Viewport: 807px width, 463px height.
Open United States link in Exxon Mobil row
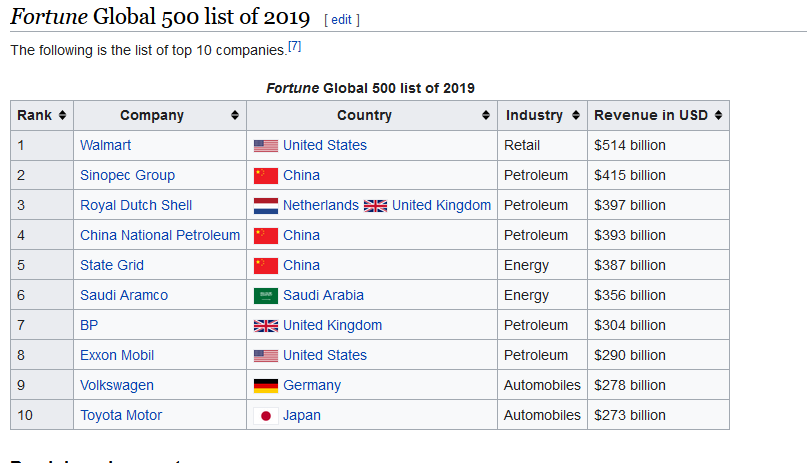tap(325, 355)
